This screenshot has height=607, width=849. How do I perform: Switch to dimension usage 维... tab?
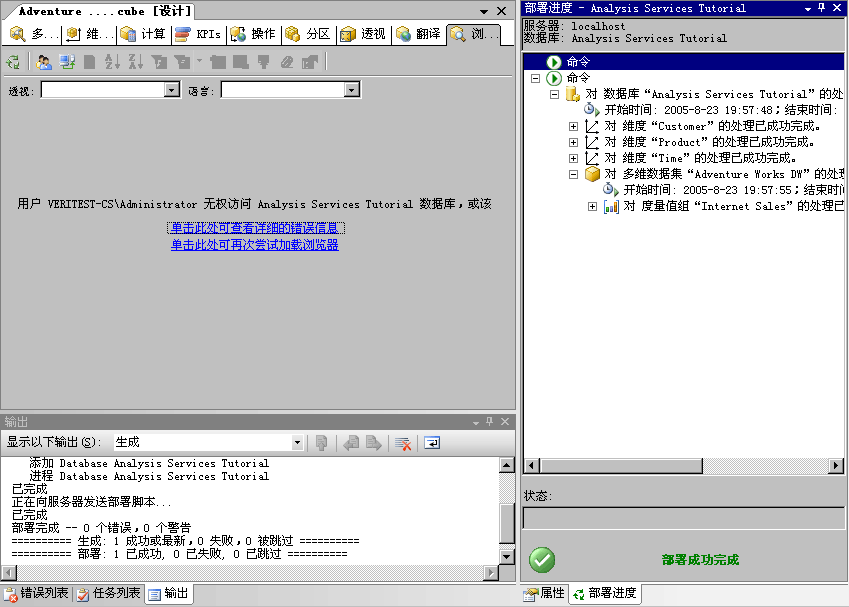(89, 34)
